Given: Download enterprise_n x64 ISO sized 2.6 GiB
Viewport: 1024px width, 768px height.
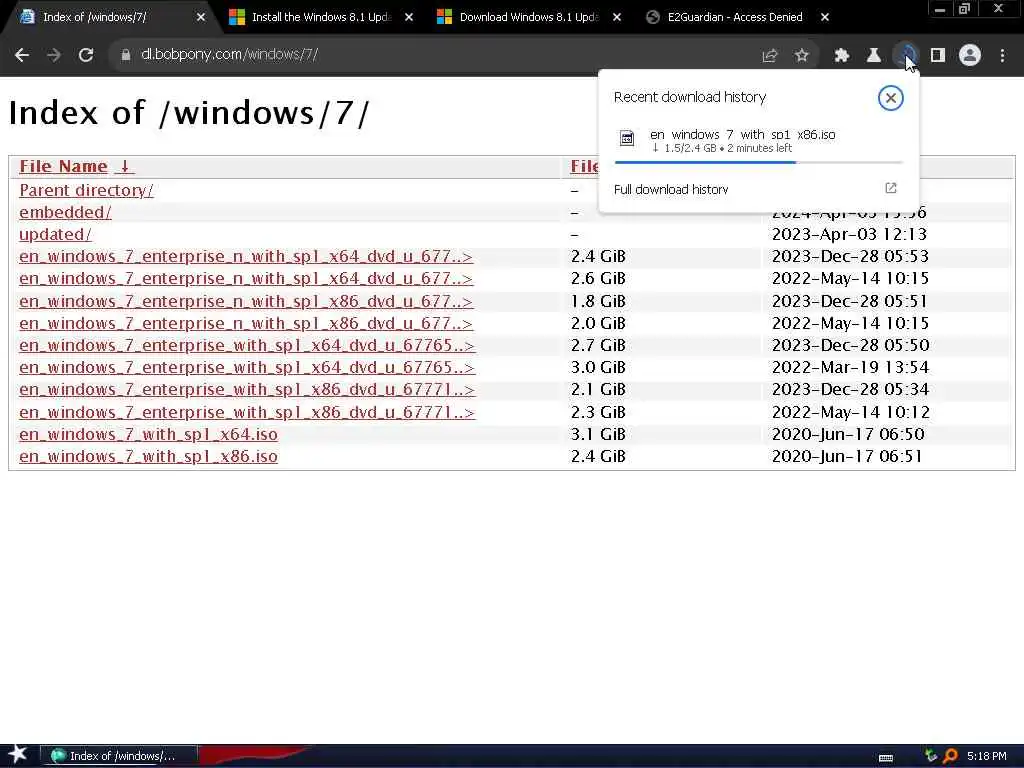Looking at the screenshot, I should pyautogui.click(x=246, y=279).
